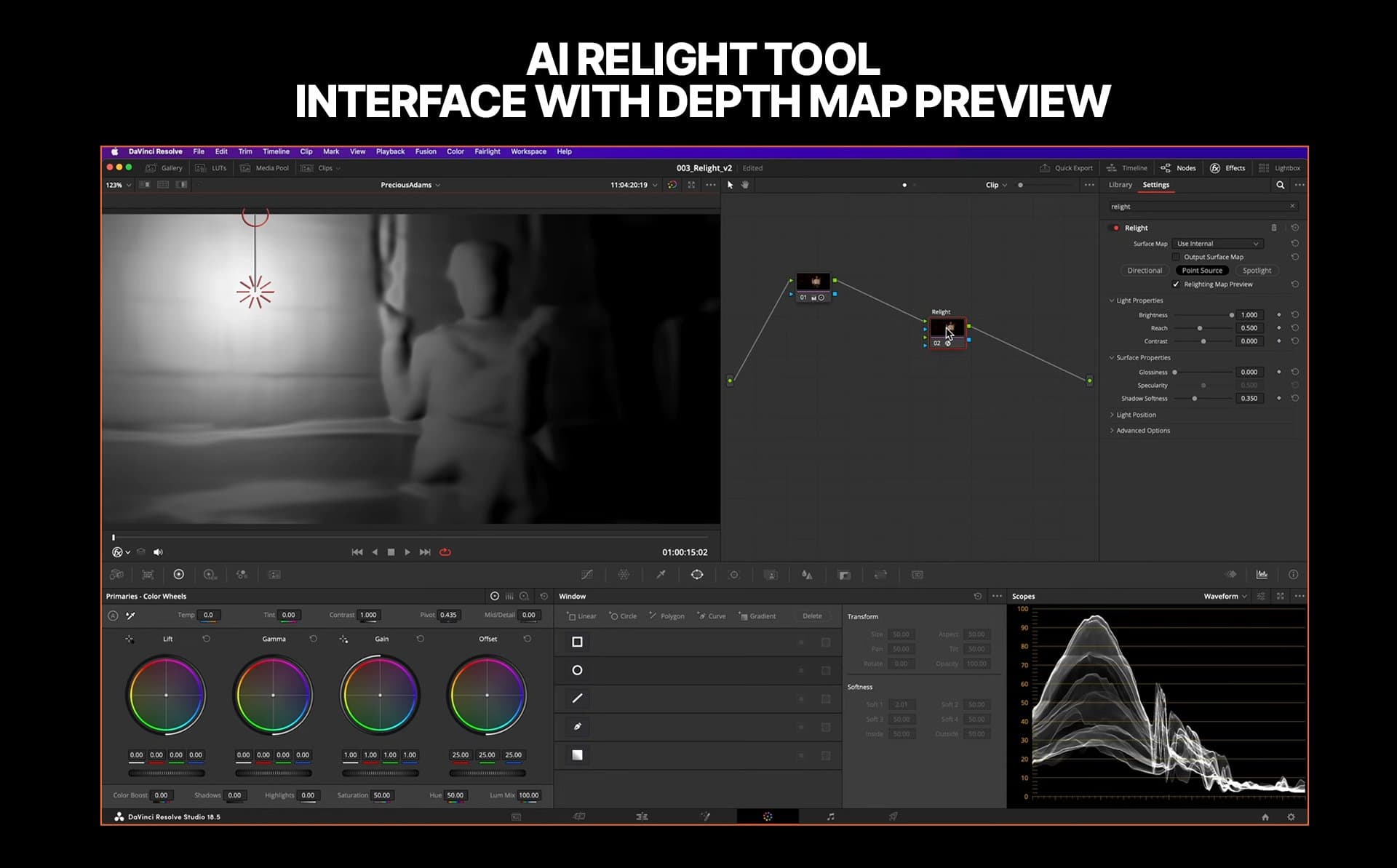The image size is (1397, 868).
Task: Click the search icon in Effects panel
Action: pyautogui.click(x=1280, y=185)
